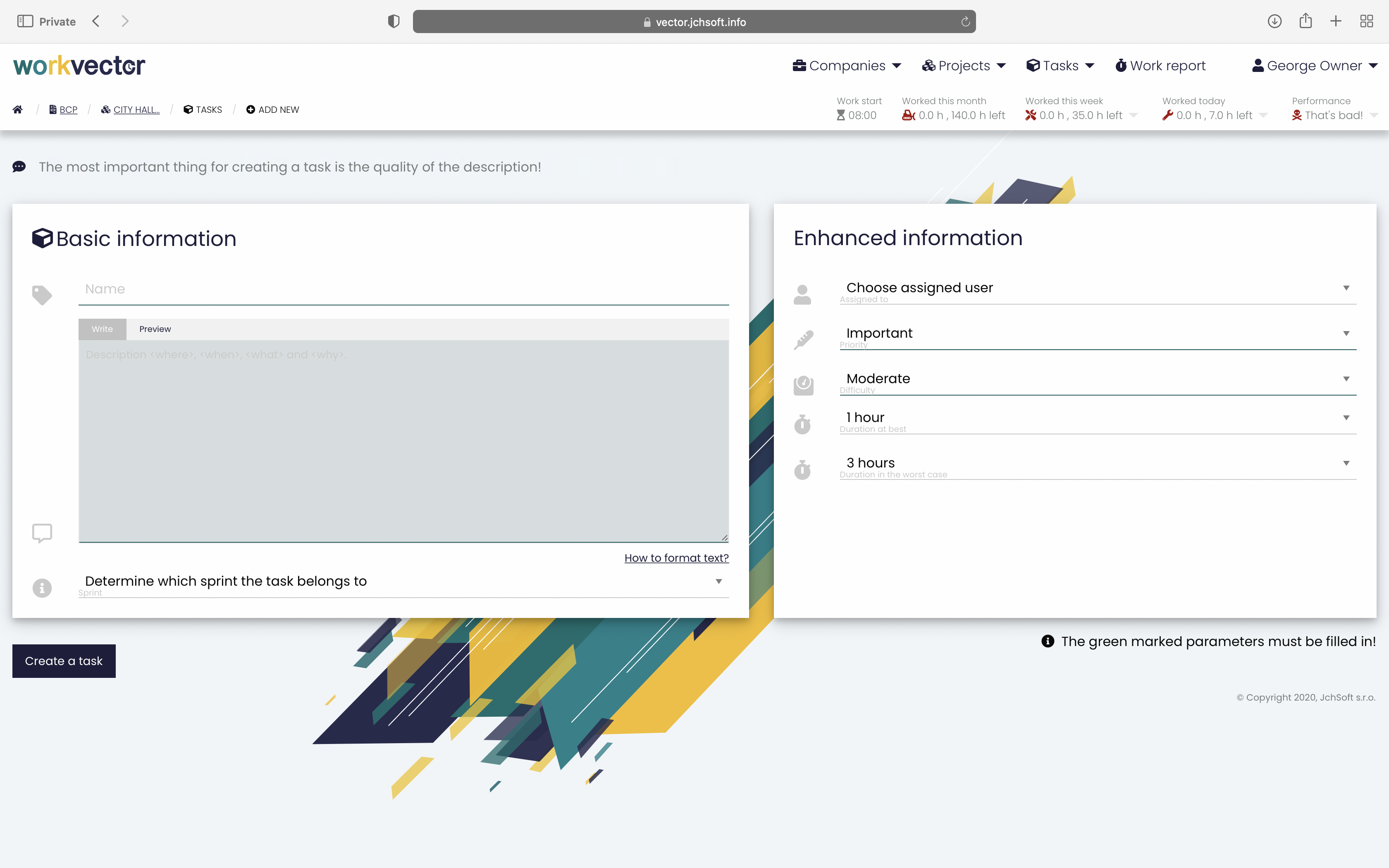The width and height of the screenshot is (1389, 868).
Task: Open a new tab with plus icon
Action: pyautogui.click(x=1336, y=21)
